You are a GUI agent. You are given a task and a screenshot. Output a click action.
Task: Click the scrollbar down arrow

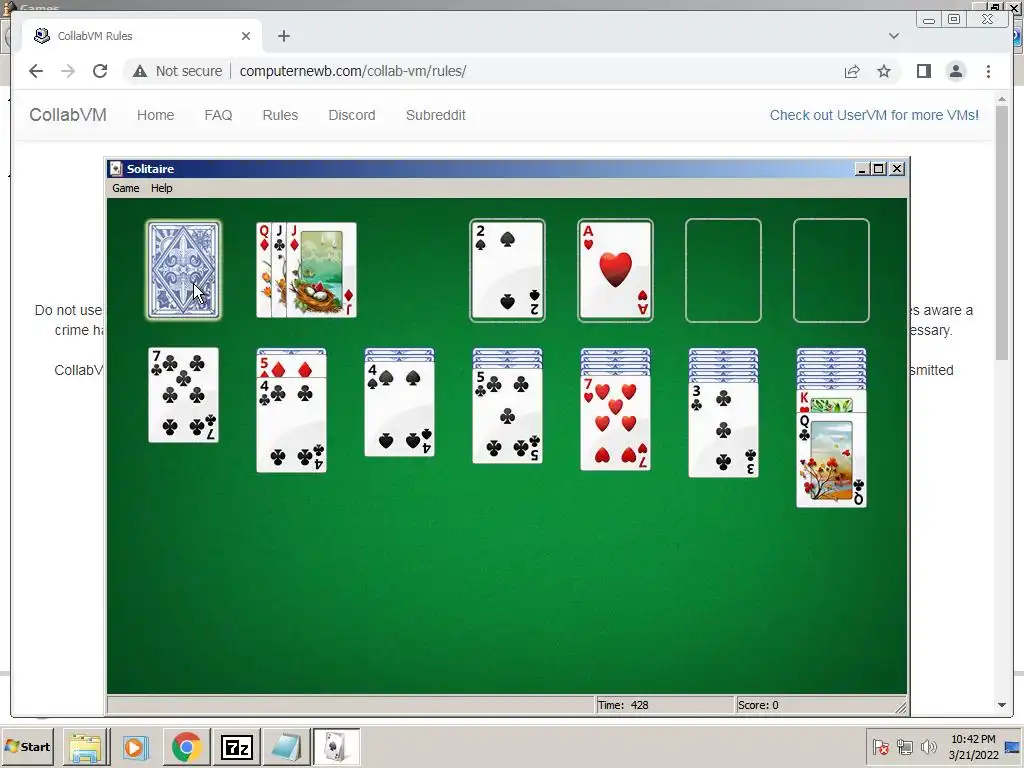point(1002,705)
